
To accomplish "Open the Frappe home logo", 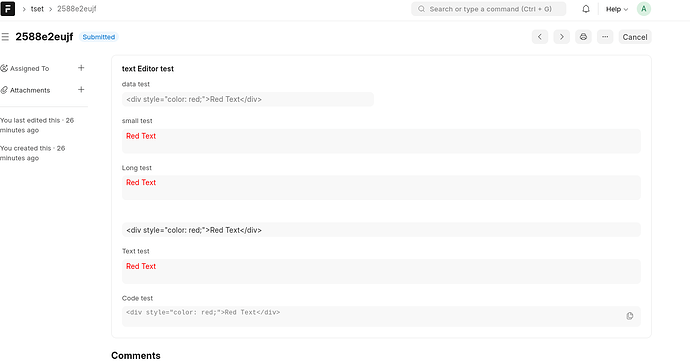I will [x=7, y=9].
